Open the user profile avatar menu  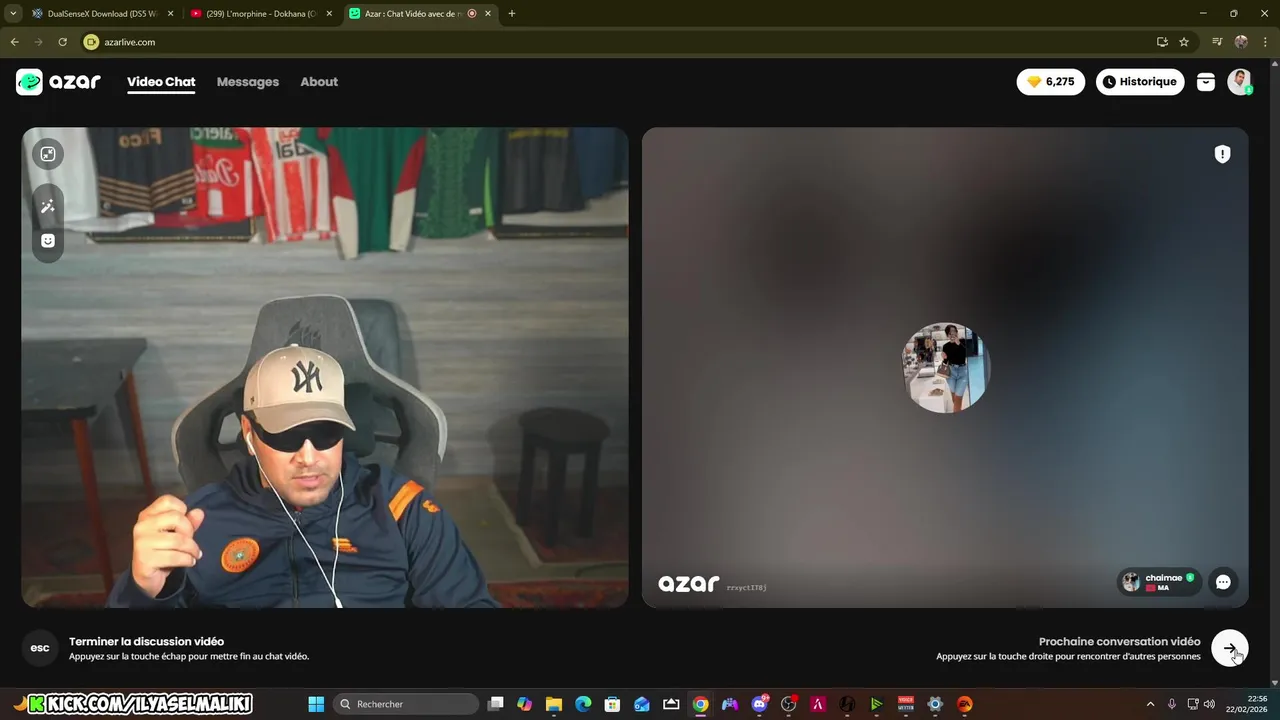pyautogui.click(x=1240, y=82)
